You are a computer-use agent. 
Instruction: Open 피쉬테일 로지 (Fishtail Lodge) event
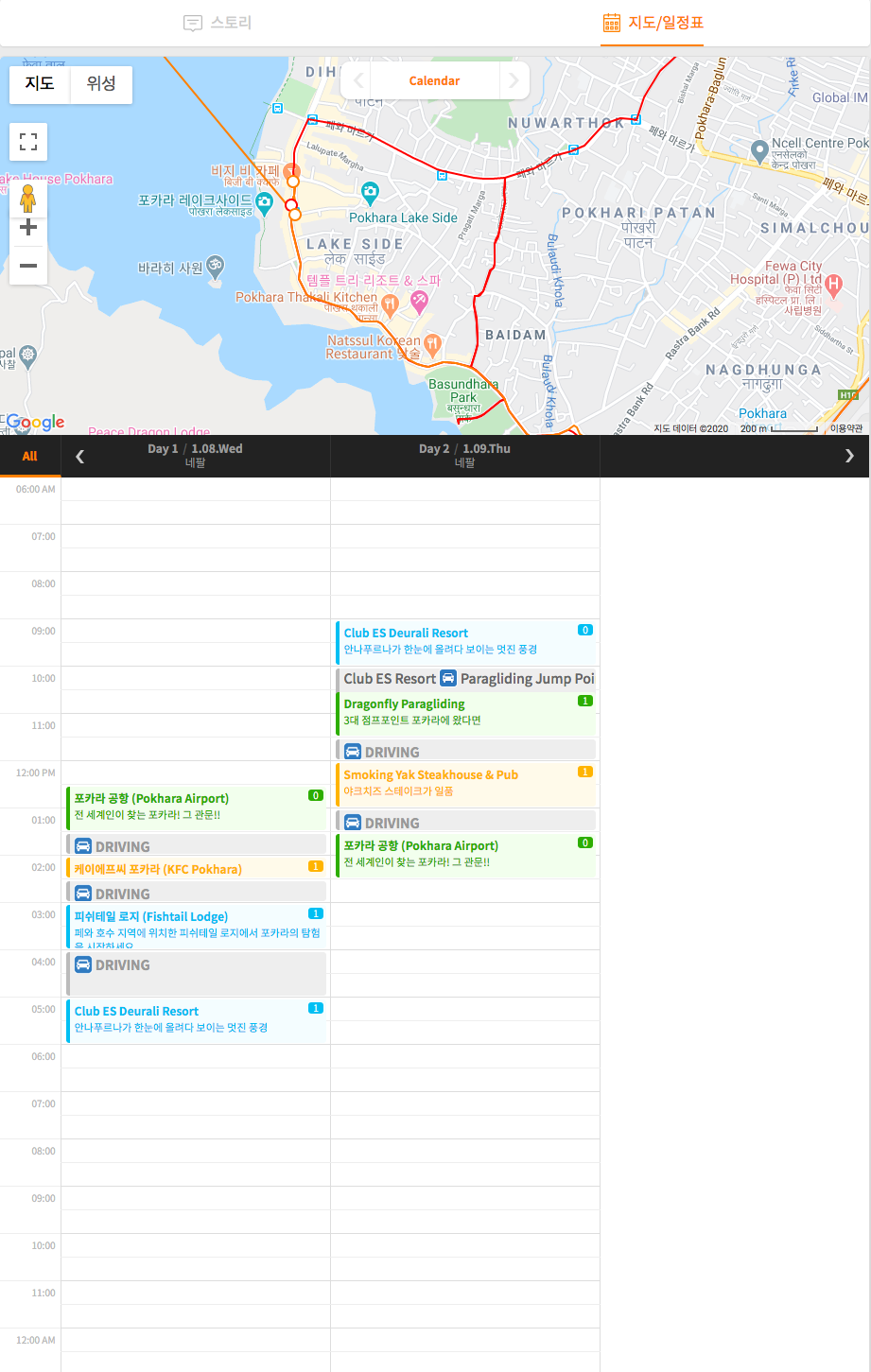[197, 925]
